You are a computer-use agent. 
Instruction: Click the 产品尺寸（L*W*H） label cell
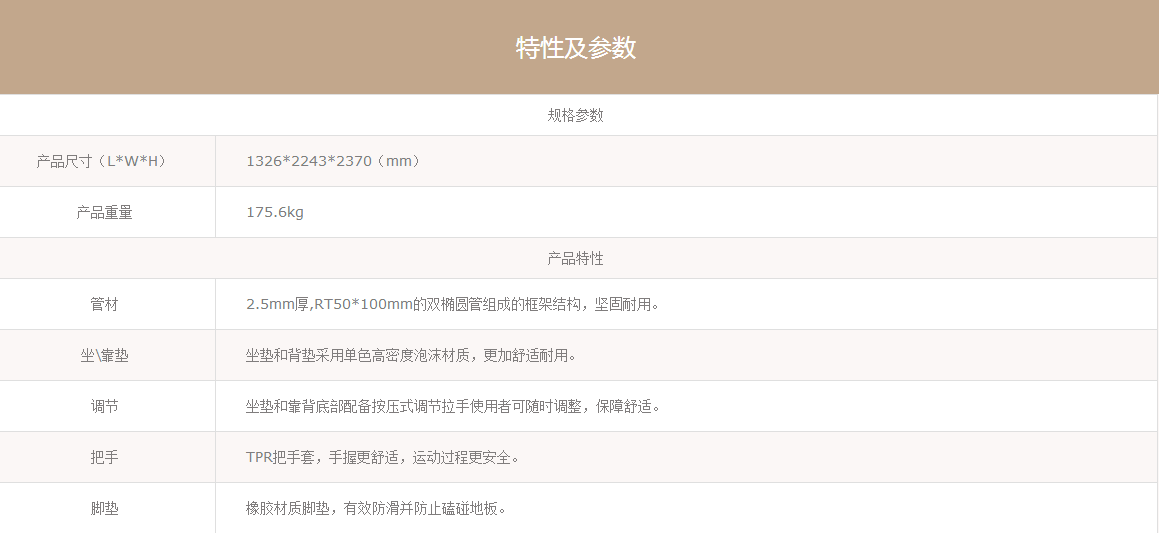101,161
